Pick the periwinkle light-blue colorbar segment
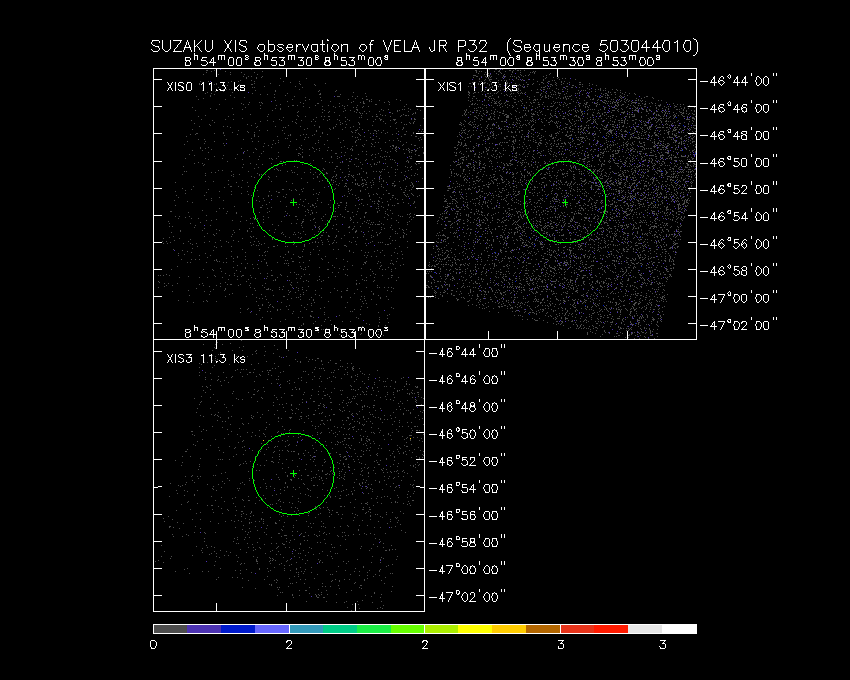 pyautogui.click(x=272, y=629)
